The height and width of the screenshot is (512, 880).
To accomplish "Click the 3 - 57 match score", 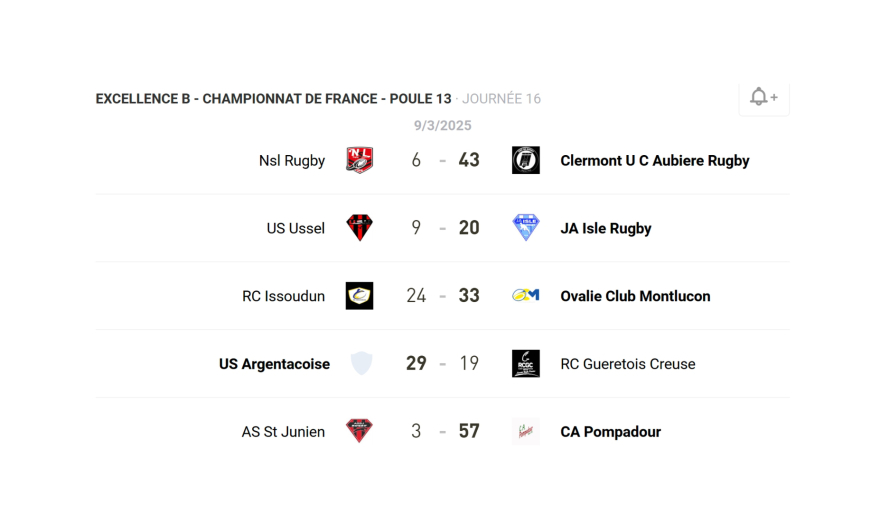I will click(x=442, y=432).
